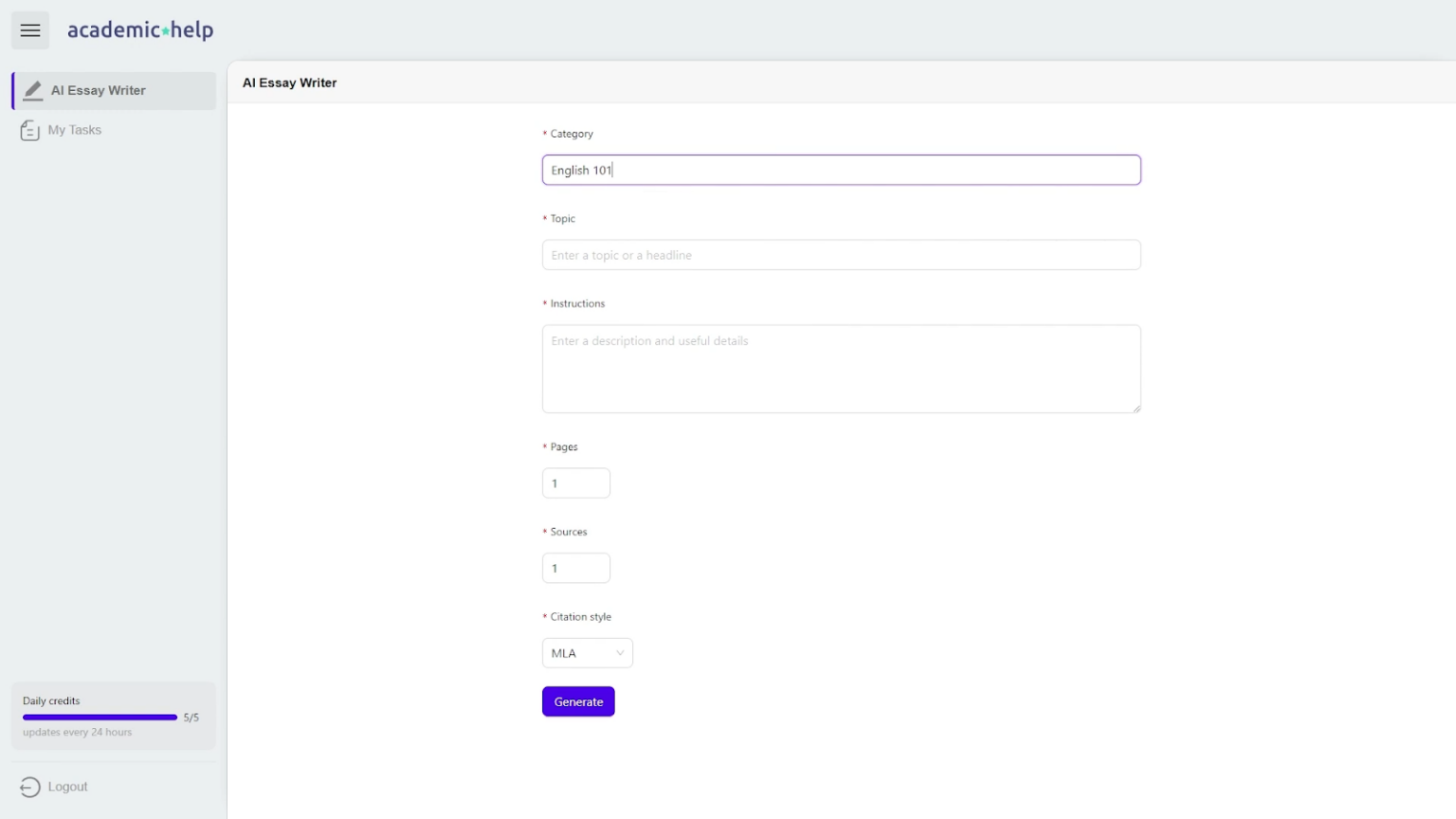Click the 5/5 credits counter

[x=191, y=718]
